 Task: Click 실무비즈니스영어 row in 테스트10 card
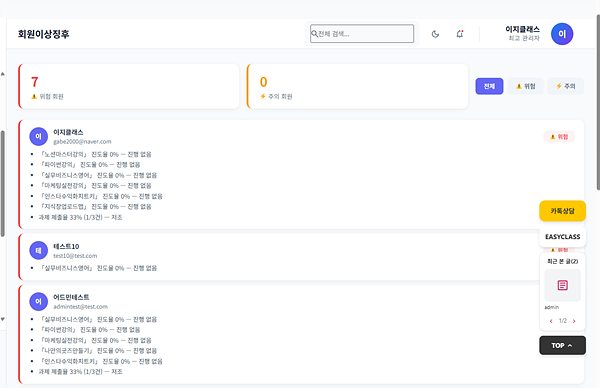[x=98, y=268]
